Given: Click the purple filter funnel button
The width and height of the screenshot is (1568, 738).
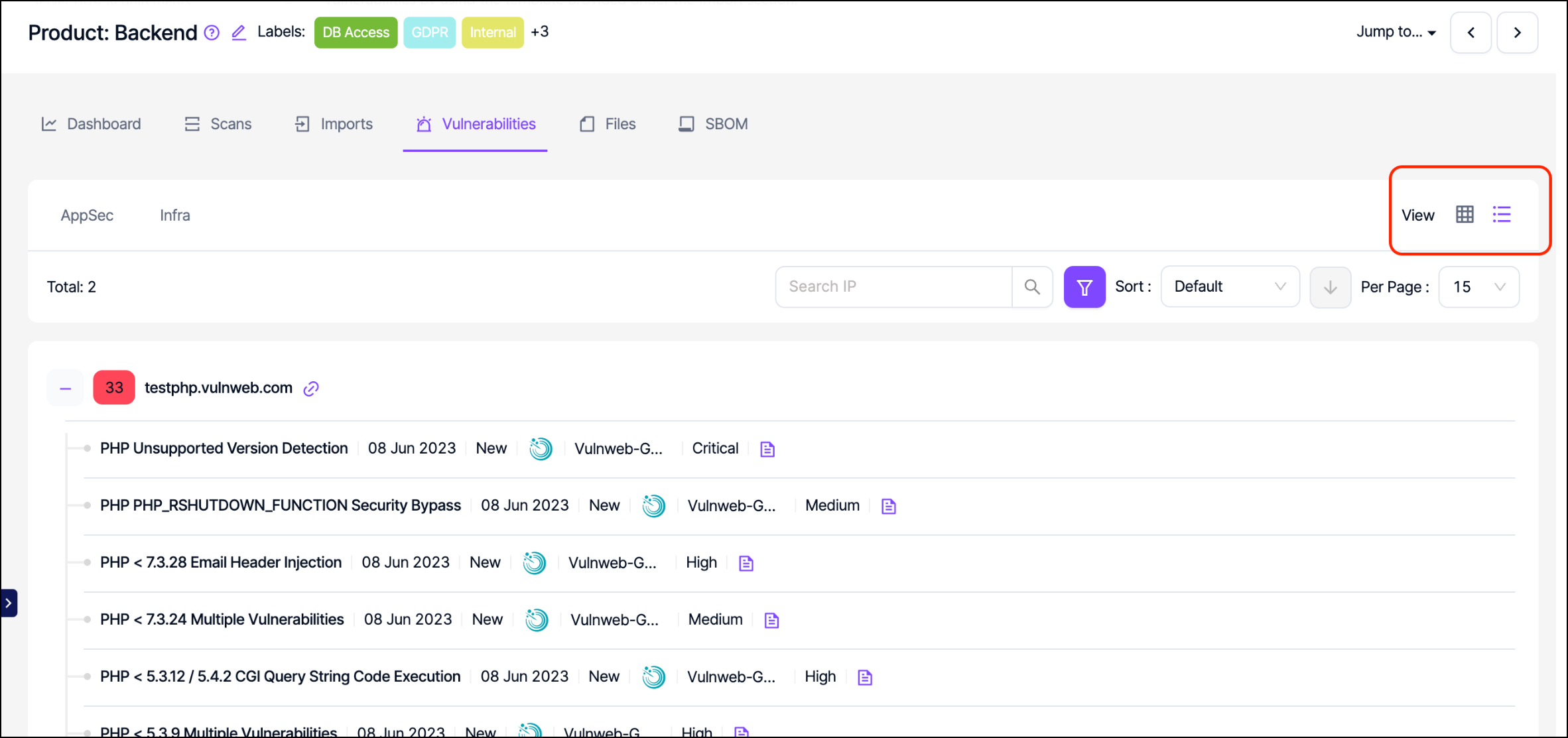Looking at the screenshot, I should point(1084,287).
